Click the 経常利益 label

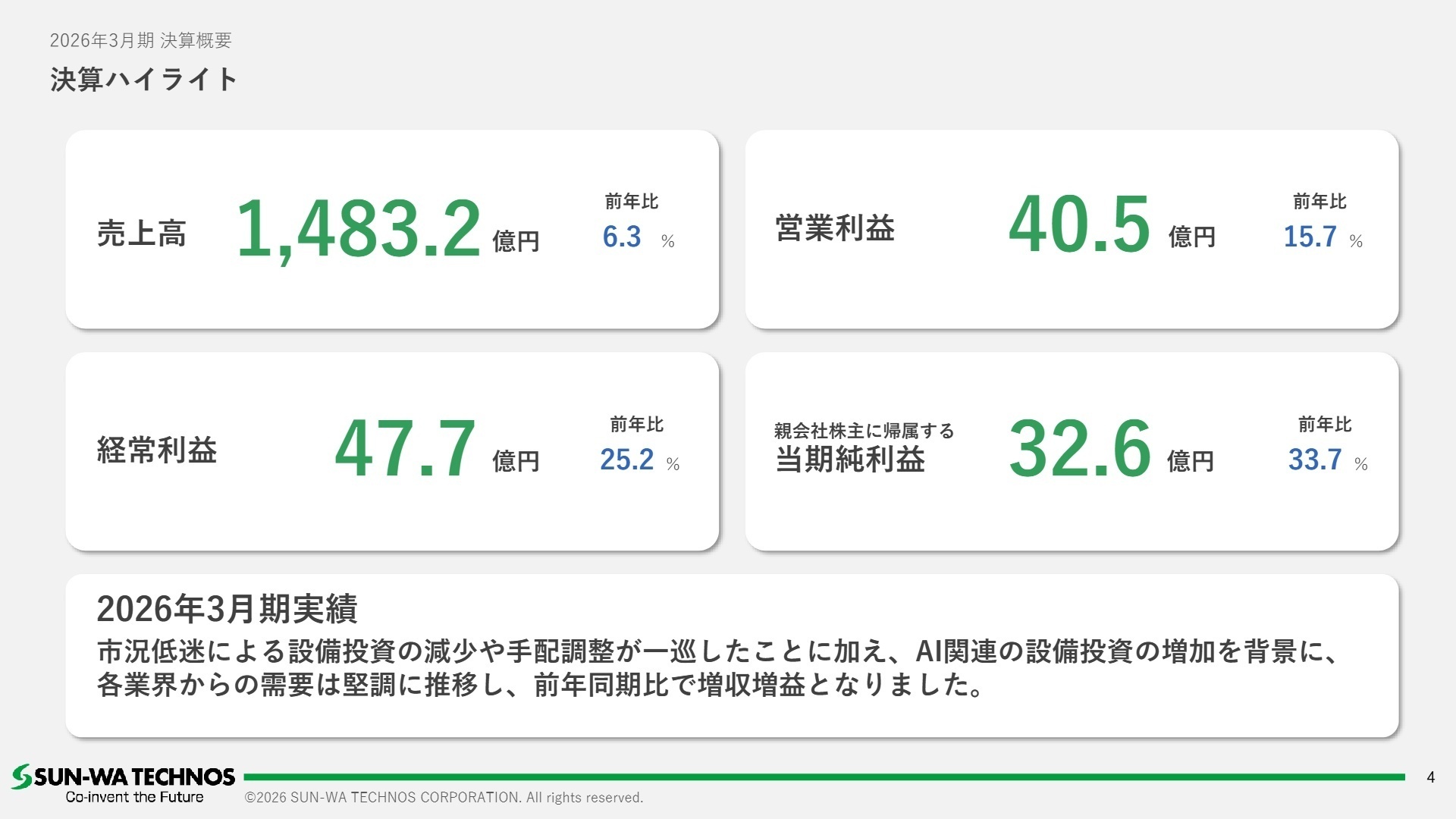click(x=157, y=450)
